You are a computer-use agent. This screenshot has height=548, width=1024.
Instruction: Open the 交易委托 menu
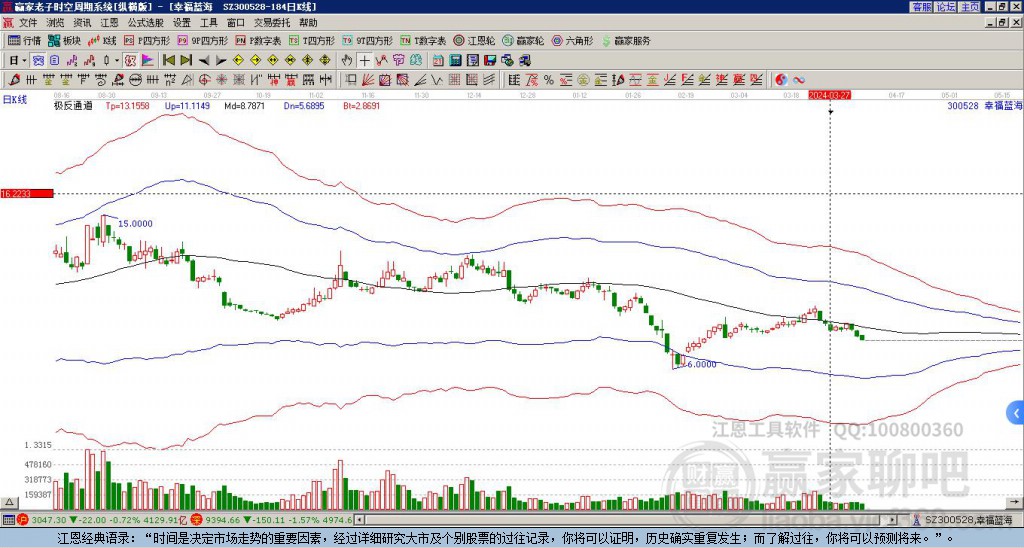pos(272,23)
